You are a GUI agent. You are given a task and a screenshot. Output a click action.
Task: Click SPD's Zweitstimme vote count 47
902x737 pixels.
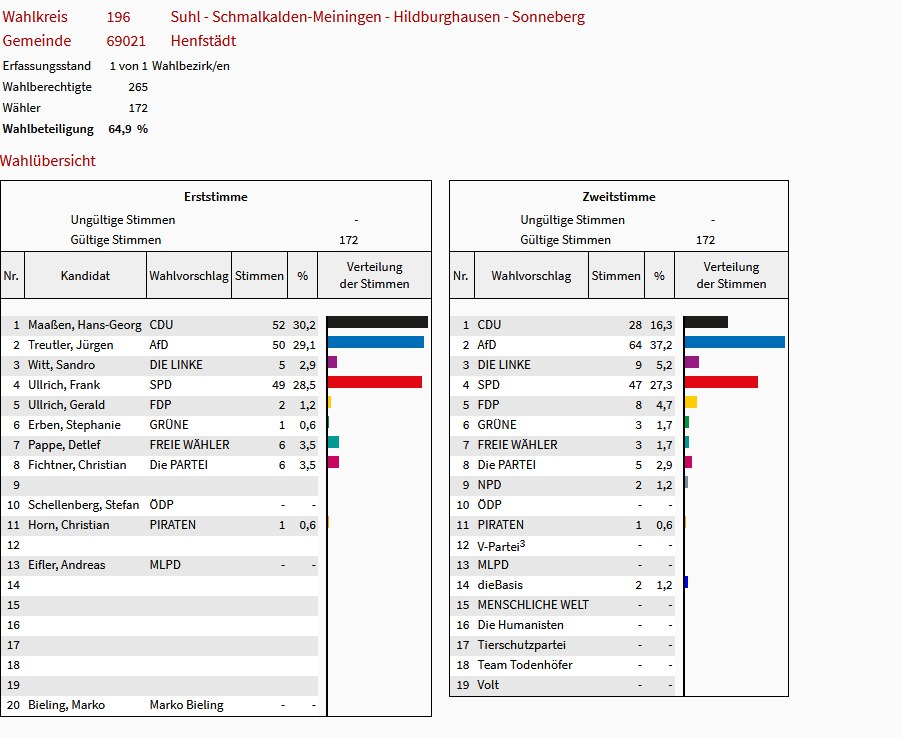635,385
